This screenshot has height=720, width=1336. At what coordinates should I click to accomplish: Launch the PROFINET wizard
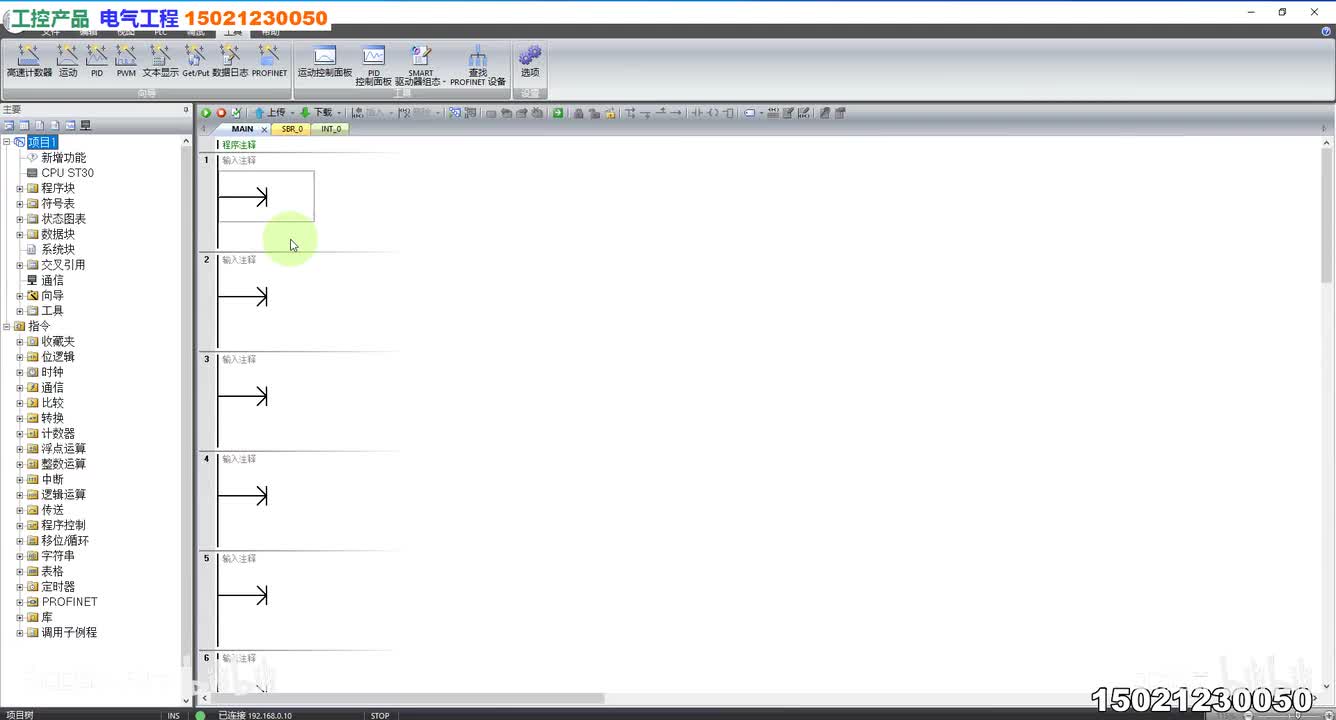click(x=269, y=61)
